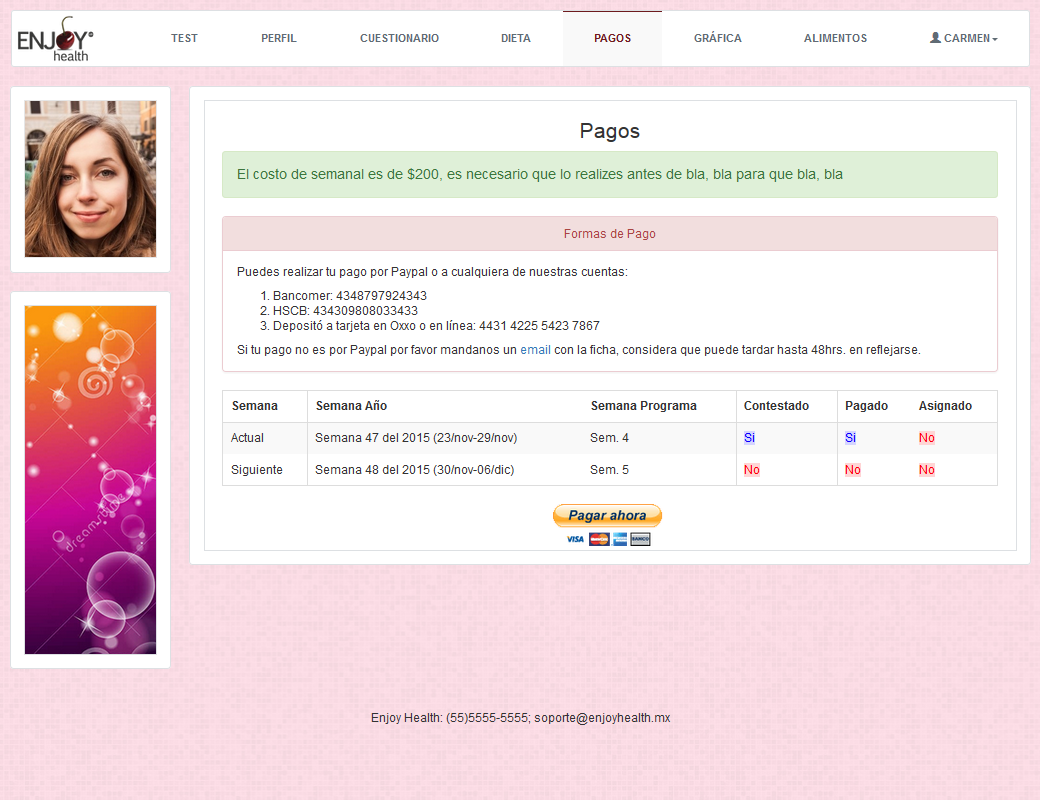Click the Asignado 'No' badge for Semana 47
1040x800 pixels.
(927, 438)
